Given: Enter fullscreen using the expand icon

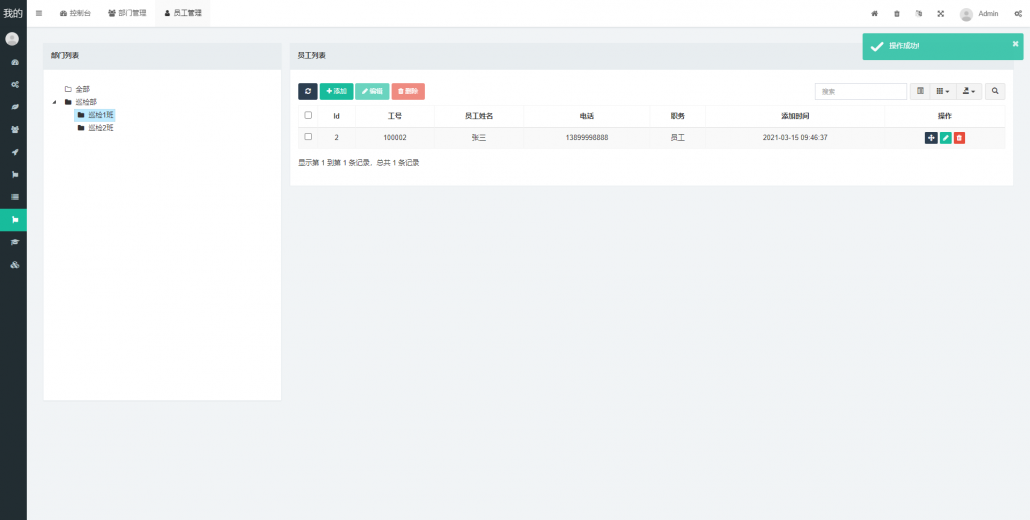Looking at the screenshot, I should [x=940, y=14].
